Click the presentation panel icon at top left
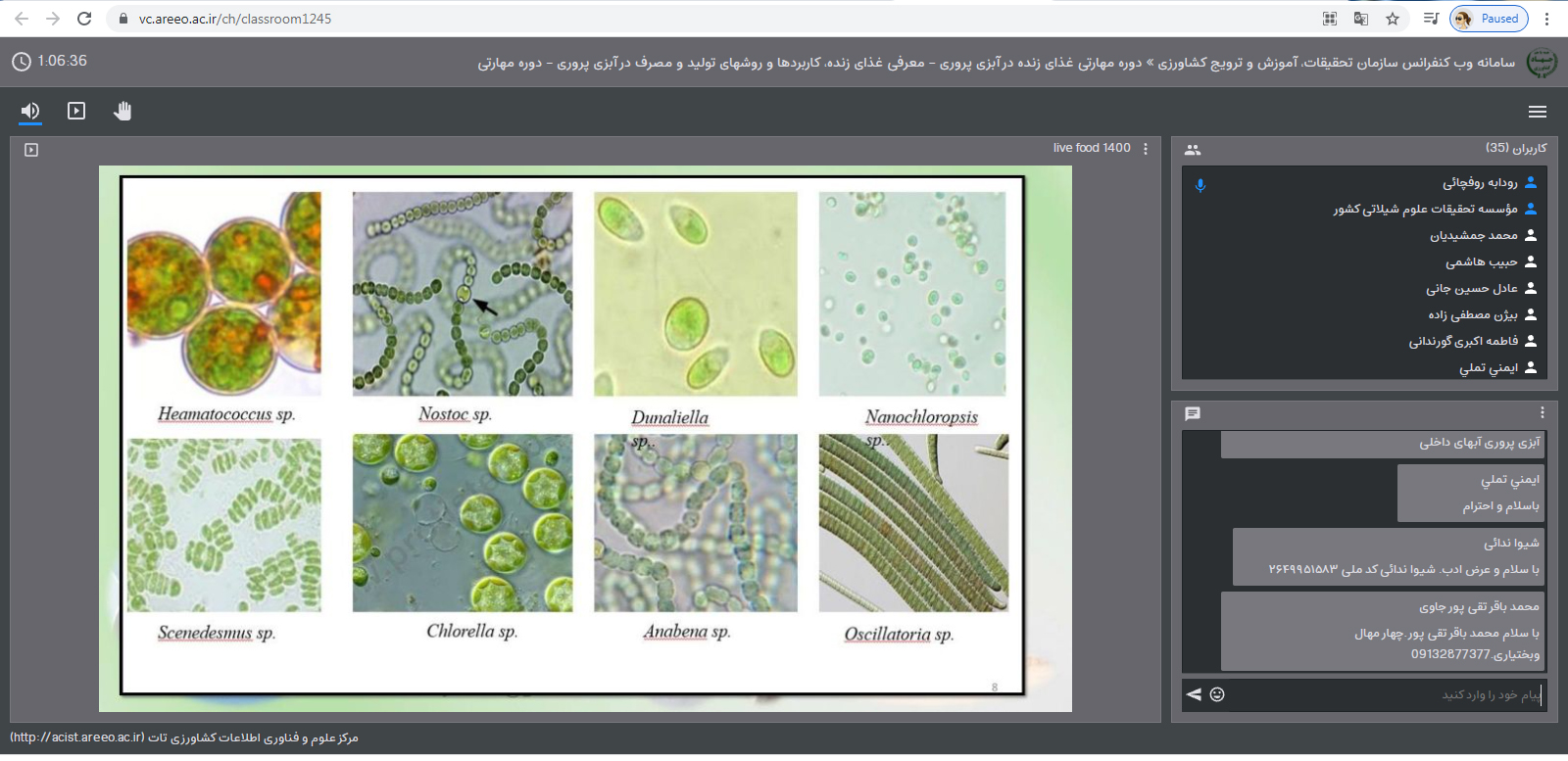Image resolution: width=1568 pixels, height=761 pixels. (31, 150)
